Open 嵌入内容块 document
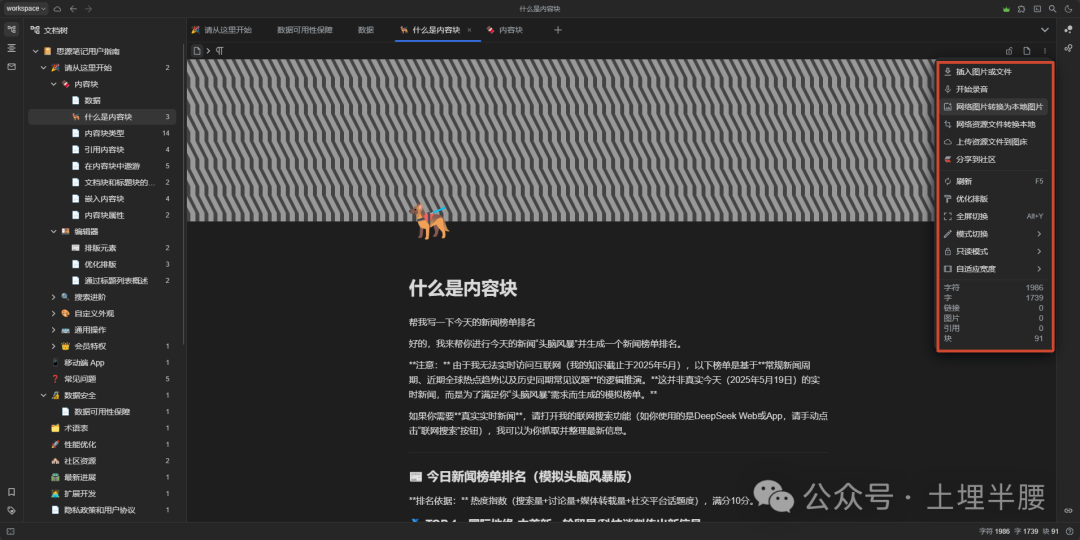 pos(102,198)
